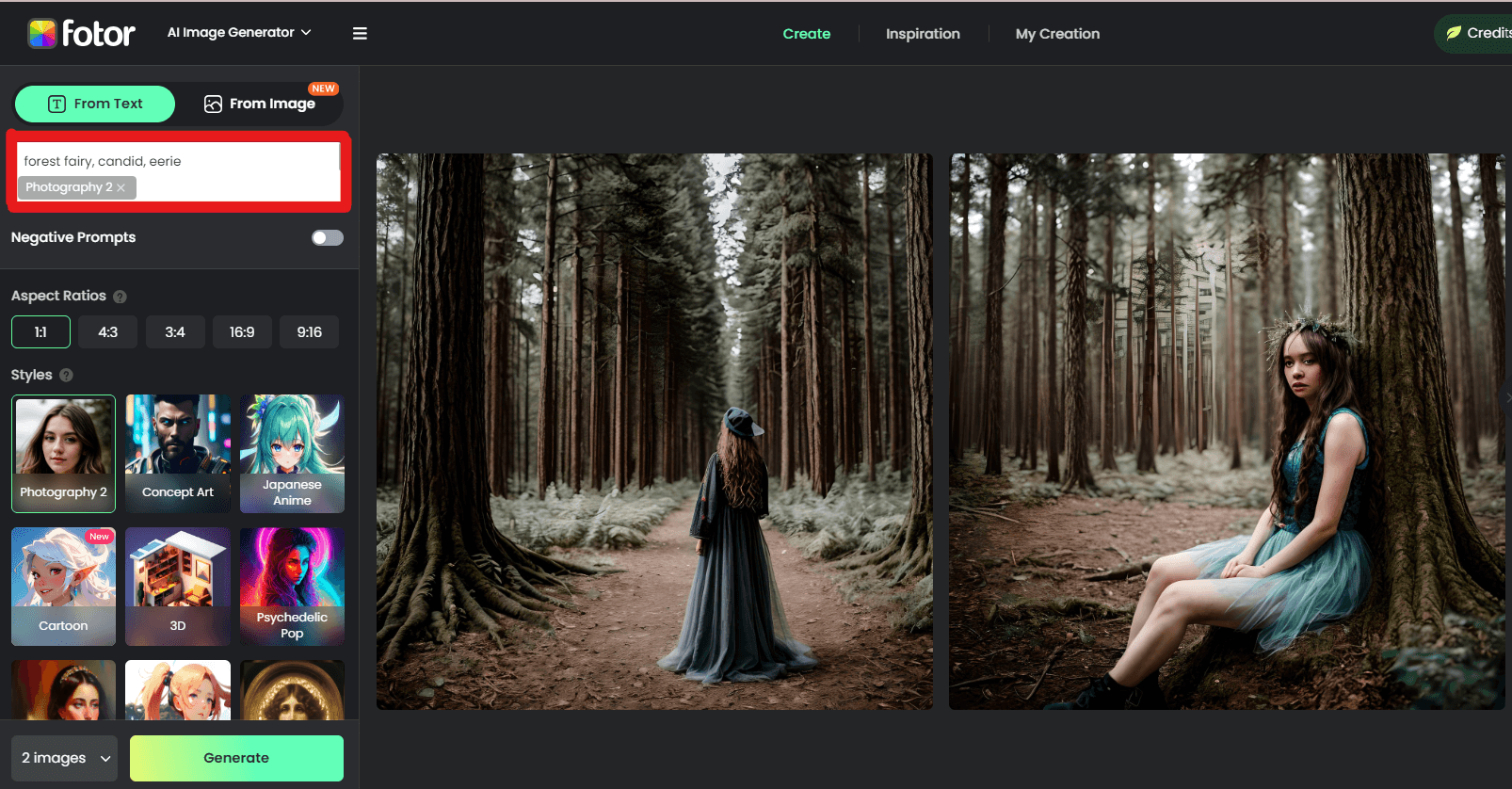Click the From Image picture icon
Screen dimensions: 1512x789
point(213,104)
